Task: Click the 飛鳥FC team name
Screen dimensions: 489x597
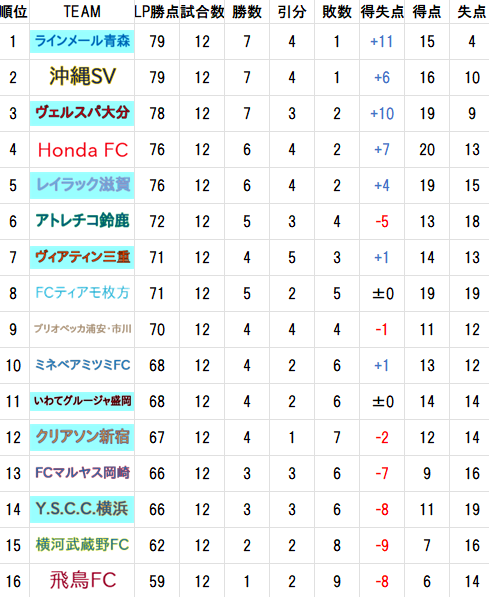Action: tap(83, 581)
